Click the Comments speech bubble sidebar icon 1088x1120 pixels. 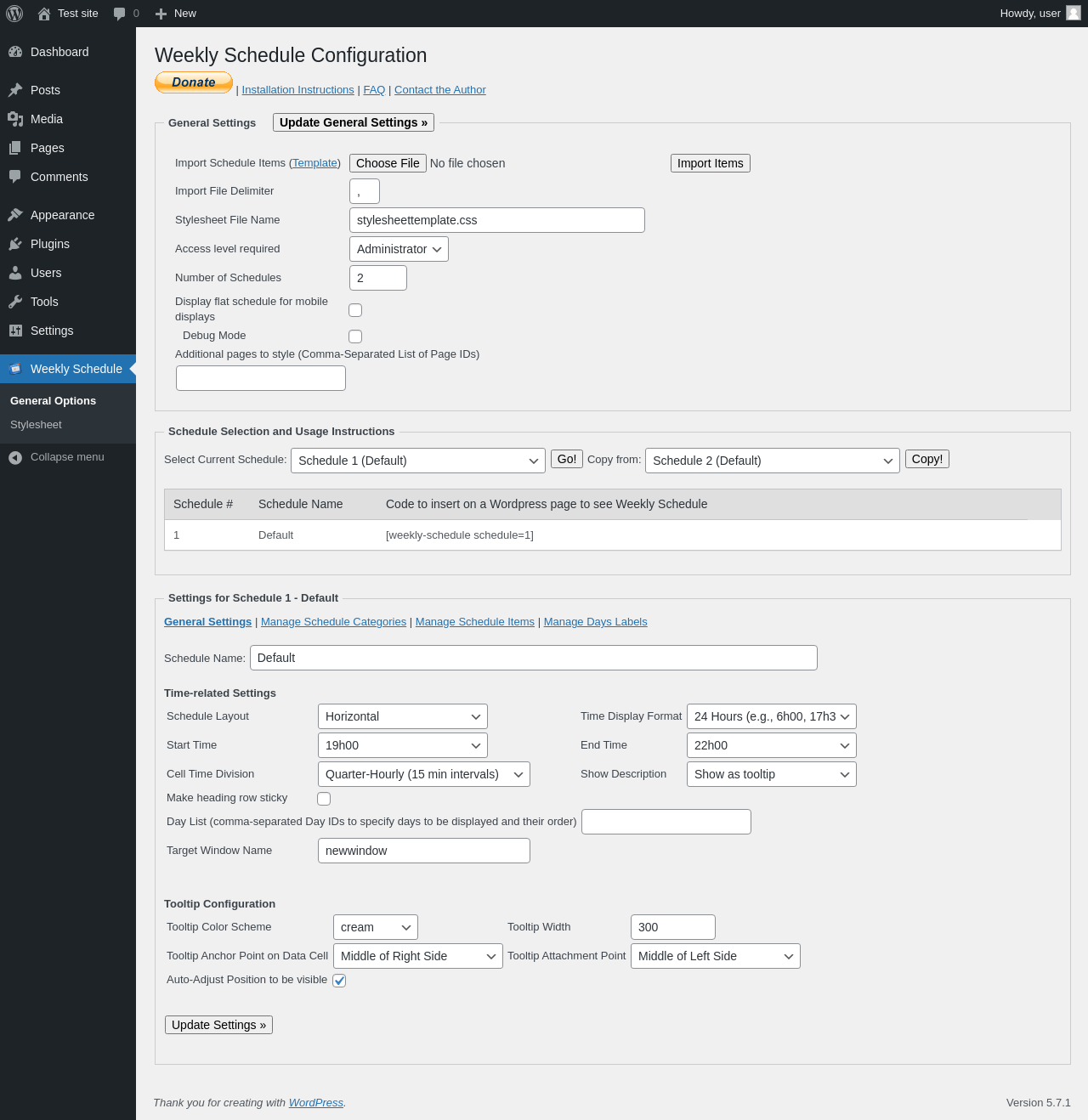[x=15, y=177]
